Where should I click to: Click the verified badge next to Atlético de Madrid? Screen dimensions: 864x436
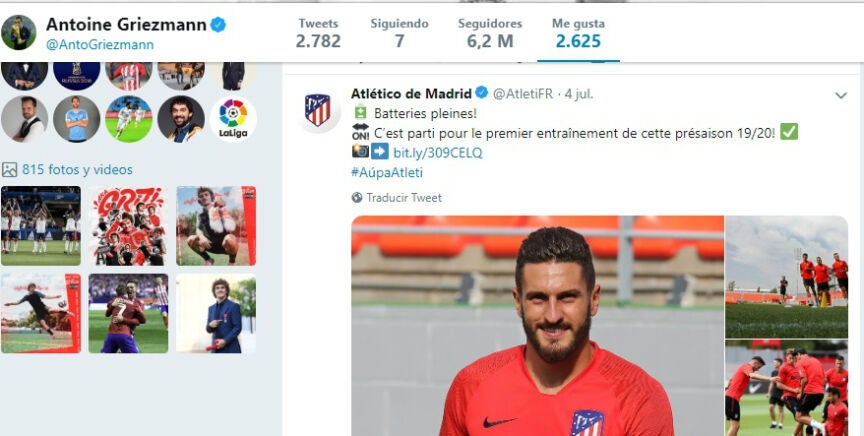[x=482, y=93]
